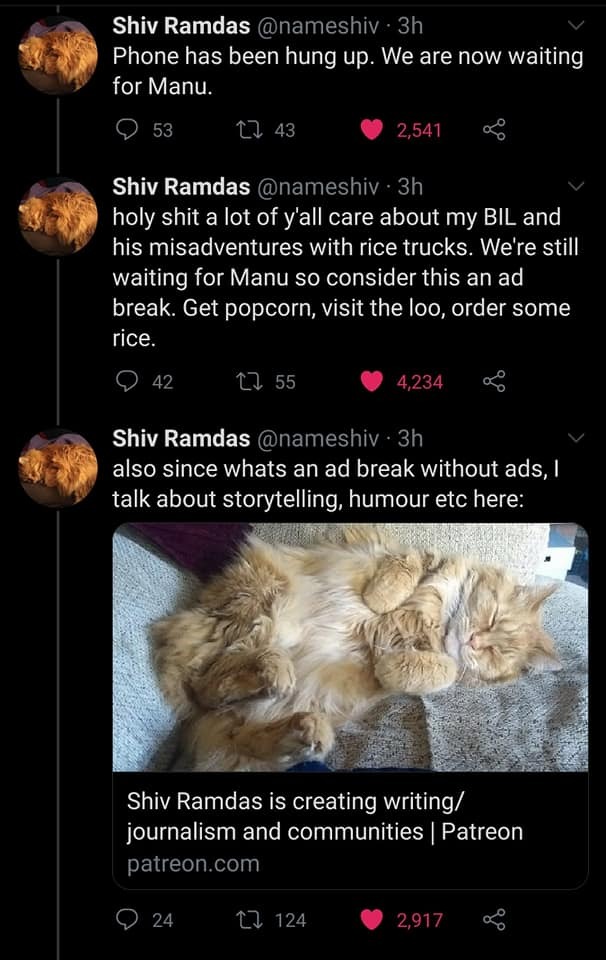
Task: Retweet the tweet with 124 retweets
Action: coord(247,920)
